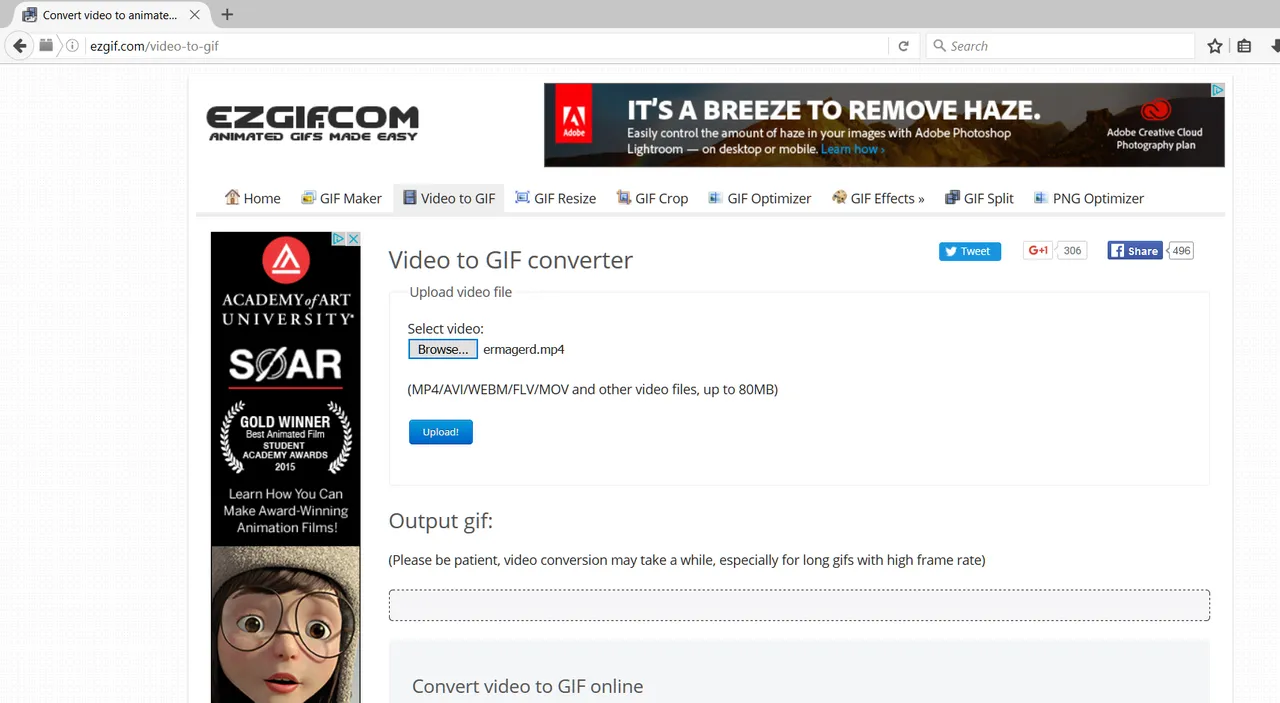Click the Google G+1 button
Viewport: 1280px width, 703px height.
coord(1039,250)
